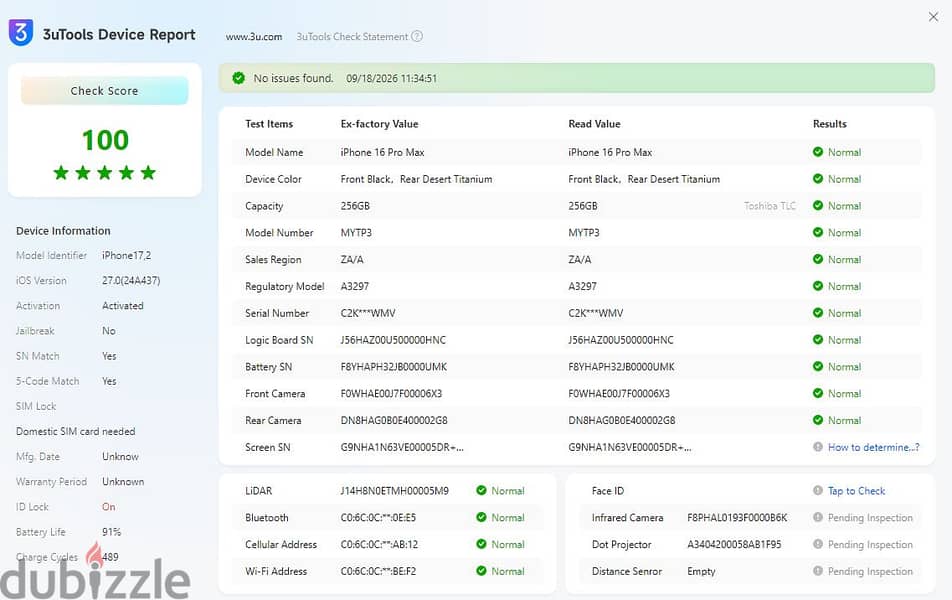Click the Check Statement help question icon
This screenshot has height=600, width=952.
point(417,36)
